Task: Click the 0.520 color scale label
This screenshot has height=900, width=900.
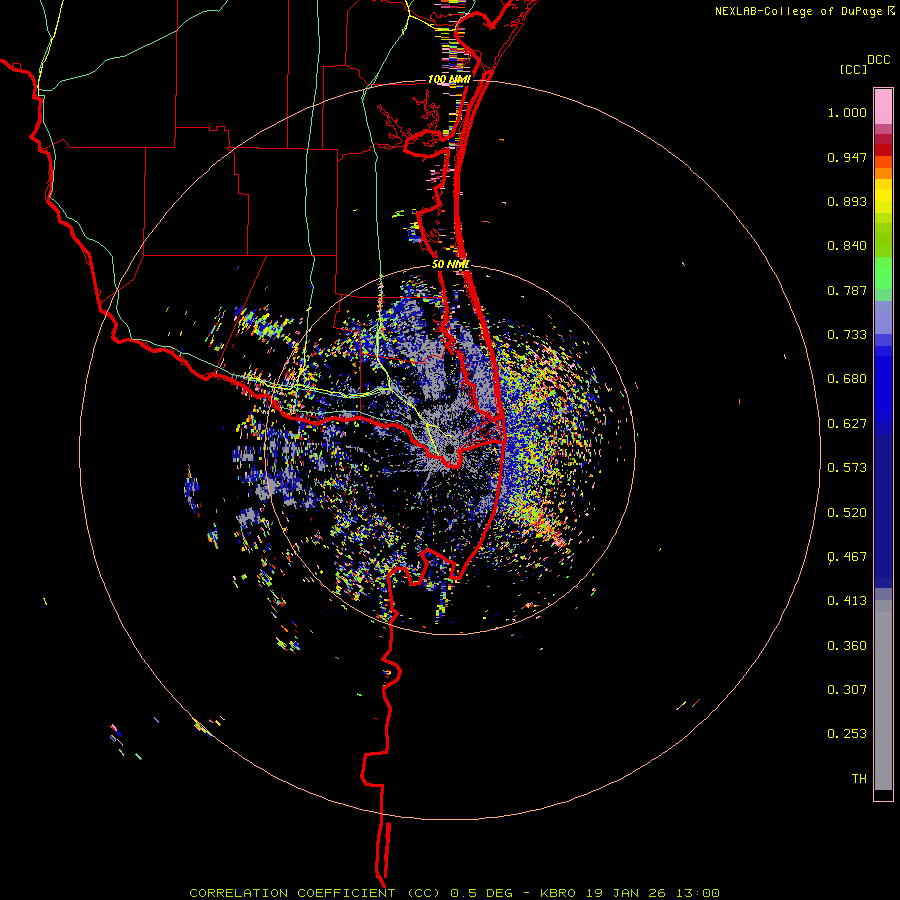Action: click(x=847, y=513)
